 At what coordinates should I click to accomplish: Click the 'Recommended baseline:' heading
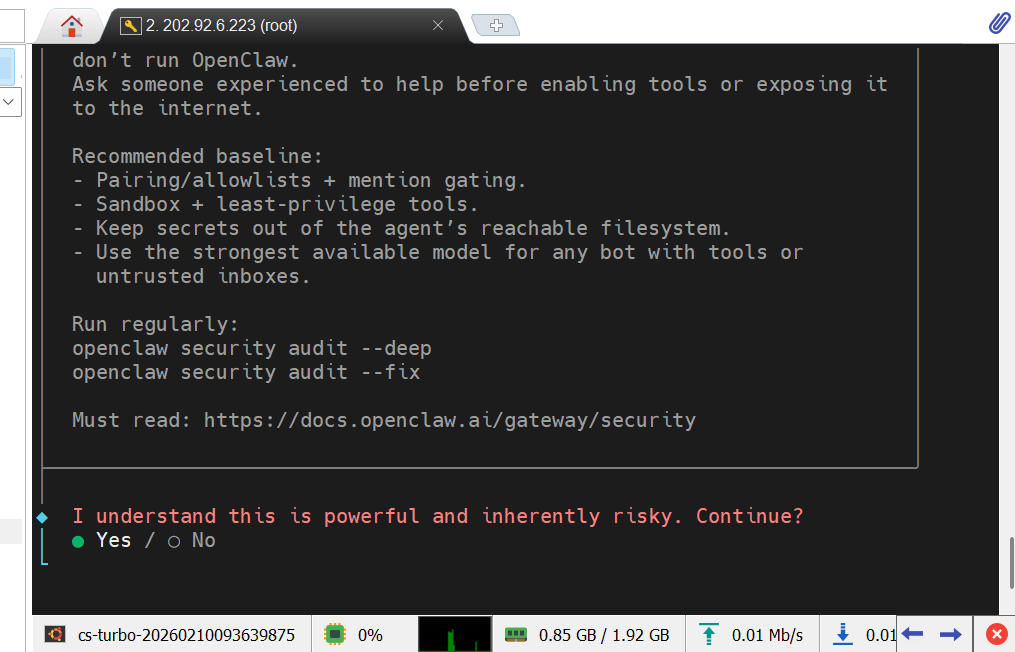click(197, 156)
